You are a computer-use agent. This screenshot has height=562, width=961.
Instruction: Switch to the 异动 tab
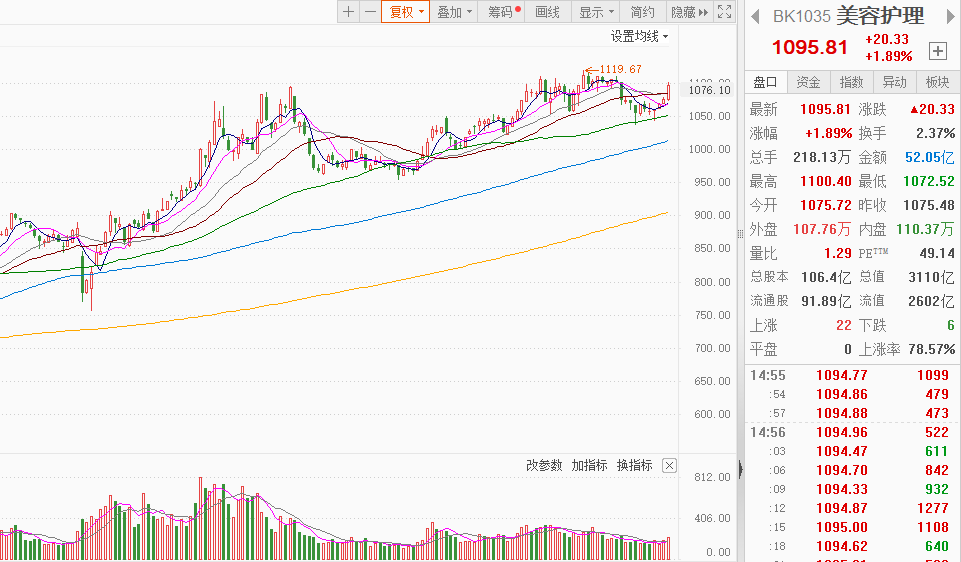tap(894, 82)
